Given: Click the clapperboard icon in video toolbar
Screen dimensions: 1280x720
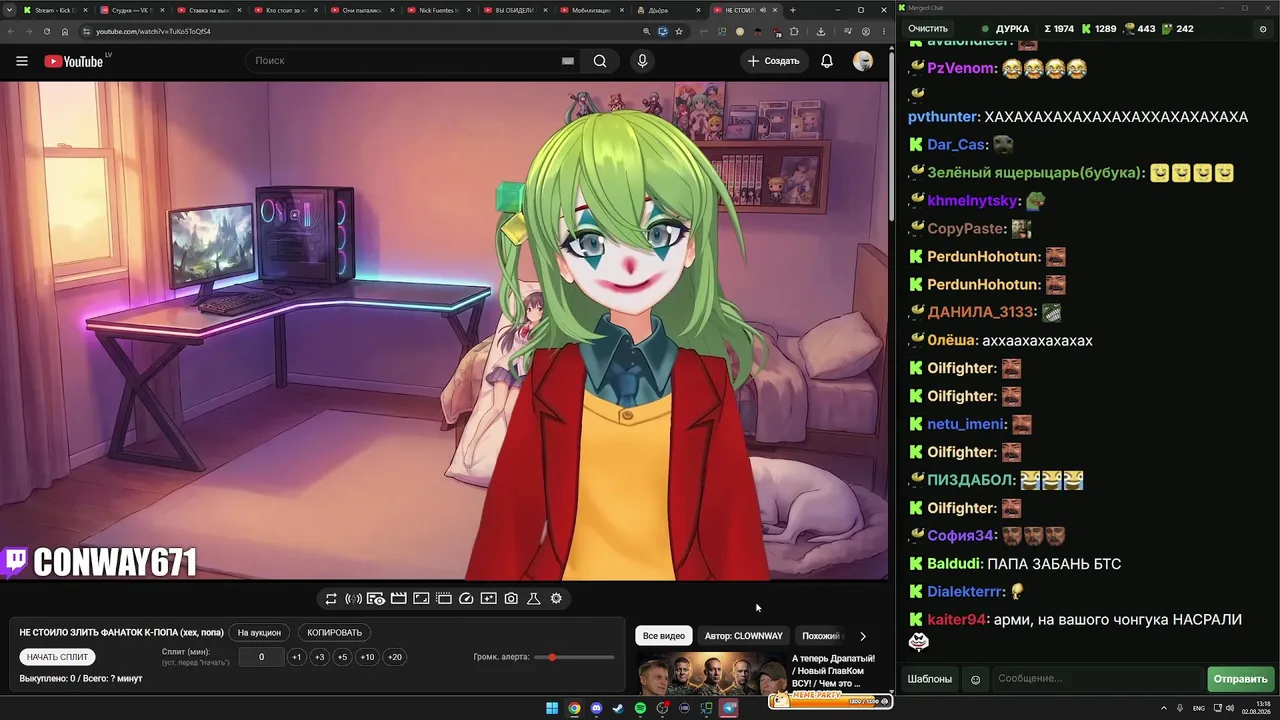Looking at the screenshot, I should point(398,599).
